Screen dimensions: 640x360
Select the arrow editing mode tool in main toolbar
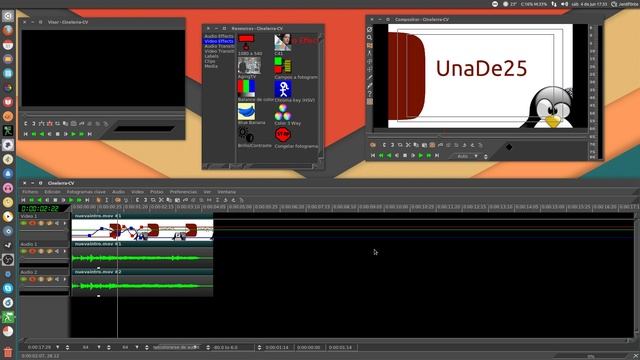pos(98,200)
